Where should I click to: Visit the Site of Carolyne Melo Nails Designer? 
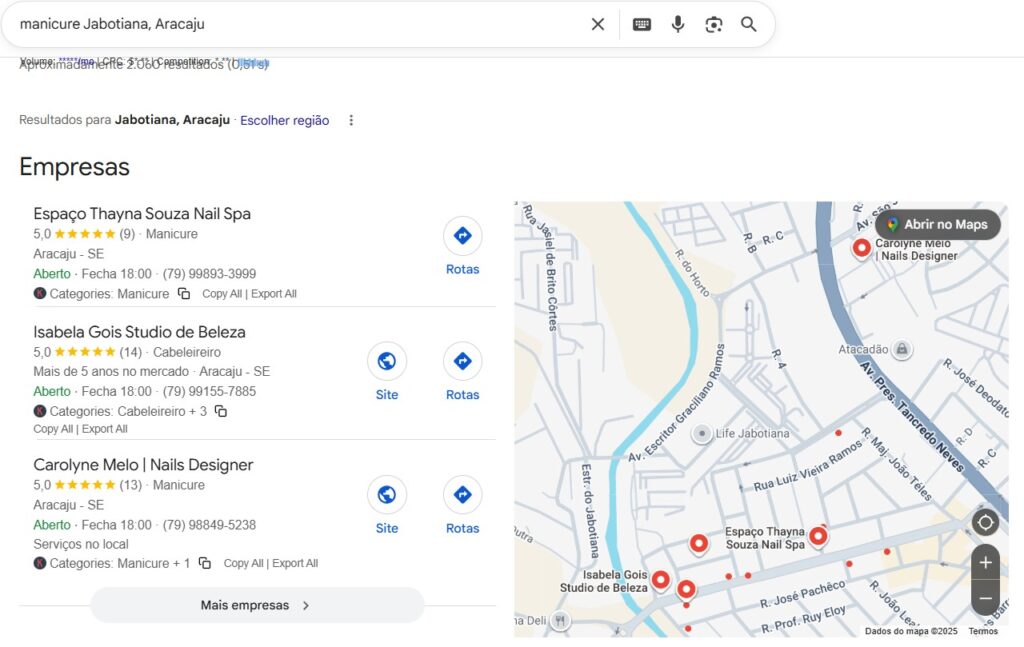click(x=387, y=505)
